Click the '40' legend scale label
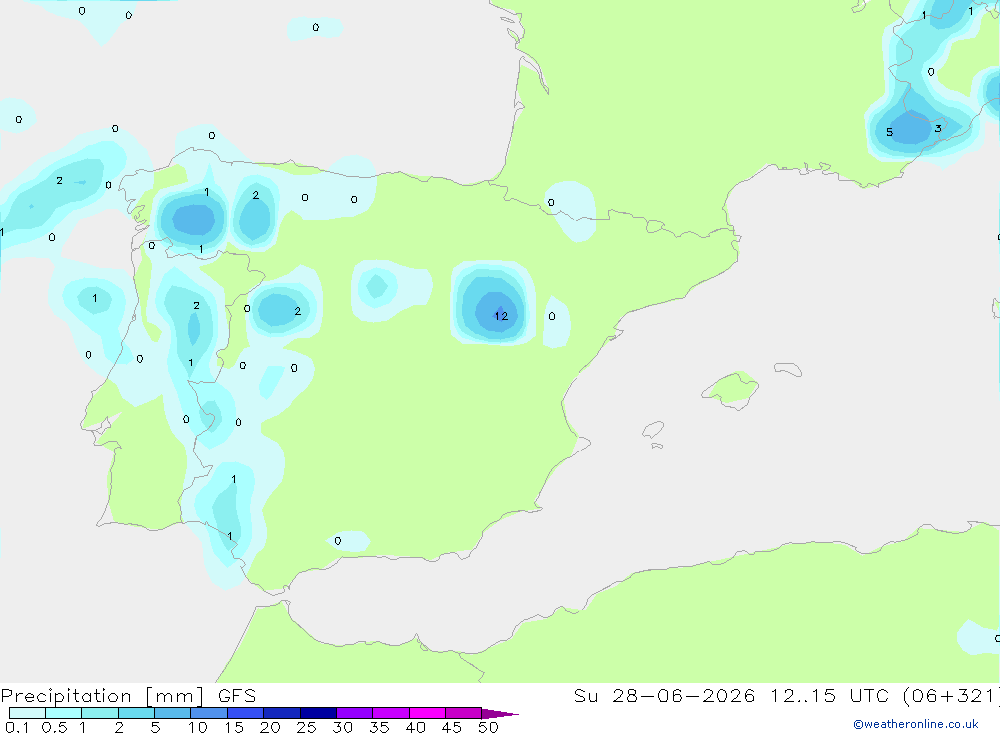Viewport: 1000px width, 733px height. coord(415,727)
